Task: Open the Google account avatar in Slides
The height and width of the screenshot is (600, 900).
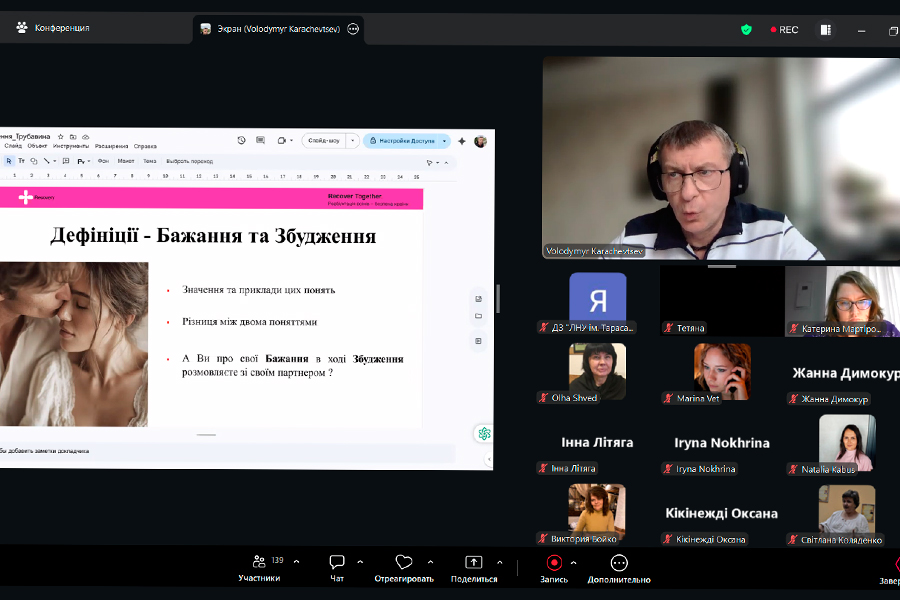Action: point(480,141)
